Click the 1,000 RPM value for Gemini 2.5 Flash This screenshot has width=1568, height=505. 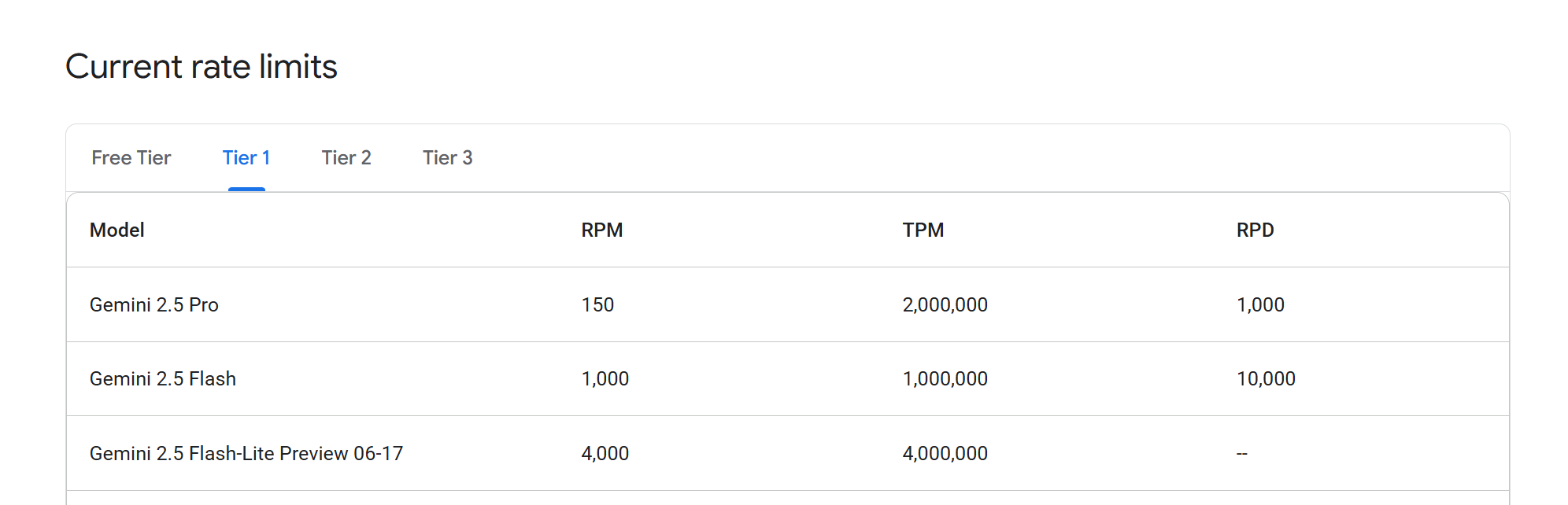click(605, 379)
